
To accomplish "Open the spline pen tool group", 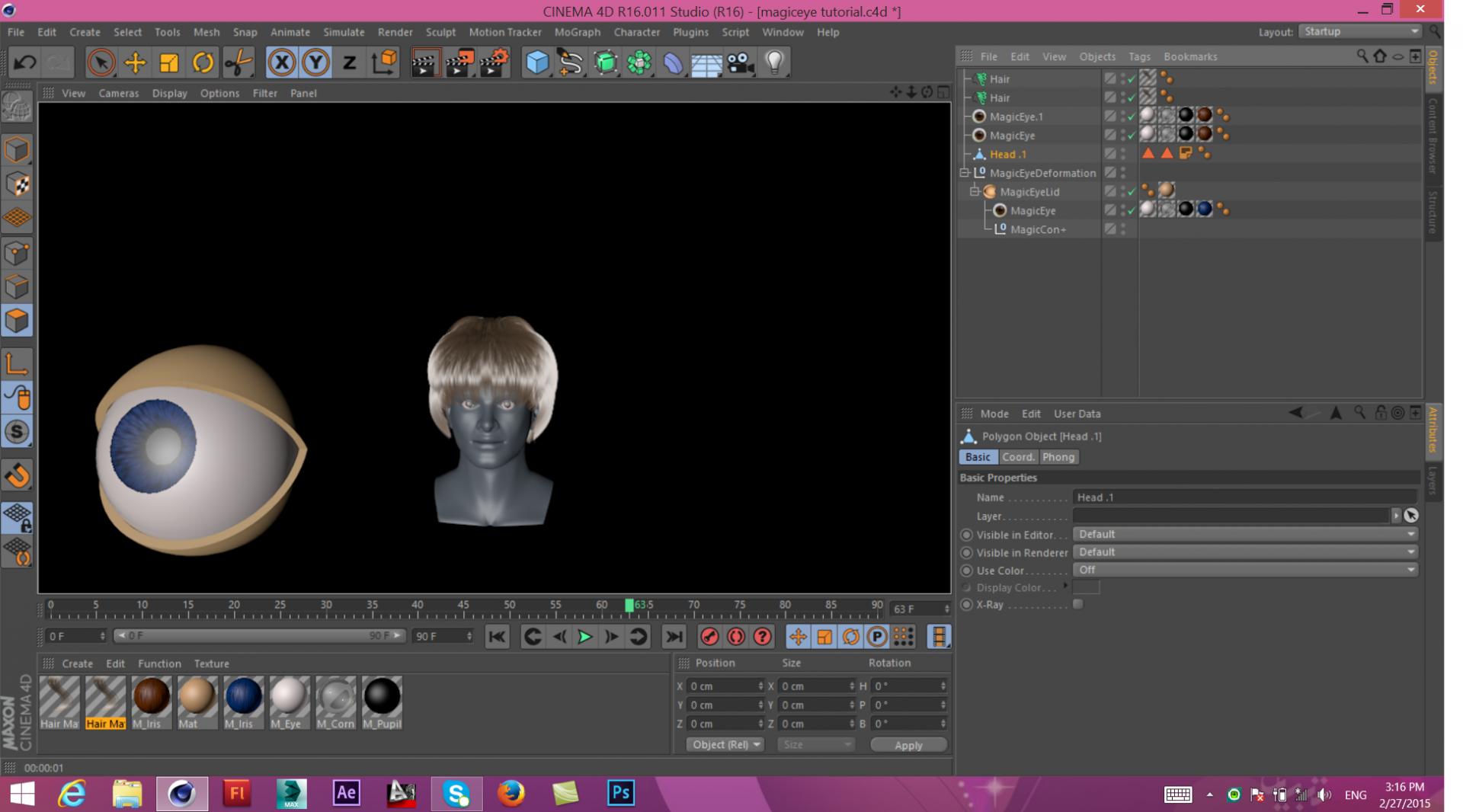I will [x=571, y=62].
